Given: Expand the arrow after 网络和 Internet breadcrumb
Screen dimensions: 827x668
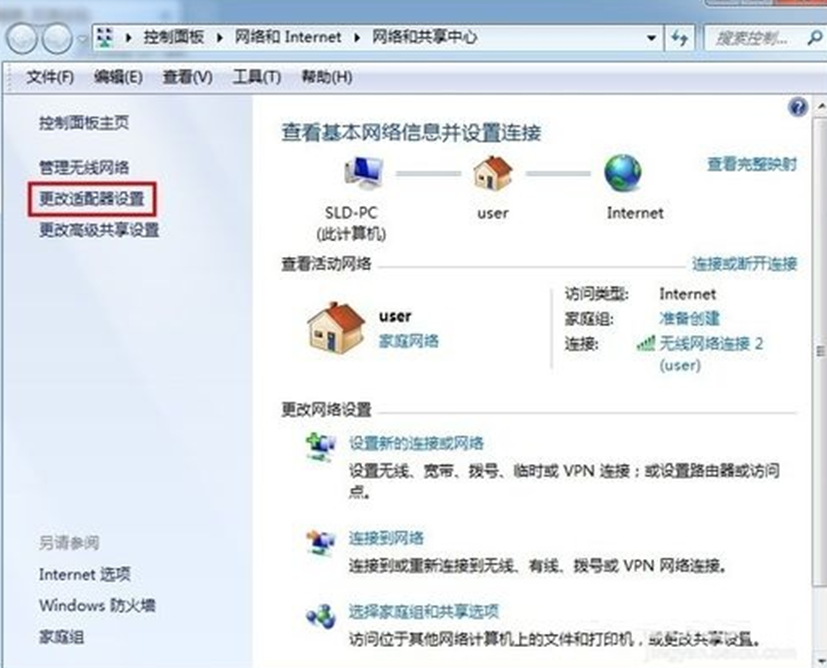Looking at the screenshot, I should pos(357,37).
